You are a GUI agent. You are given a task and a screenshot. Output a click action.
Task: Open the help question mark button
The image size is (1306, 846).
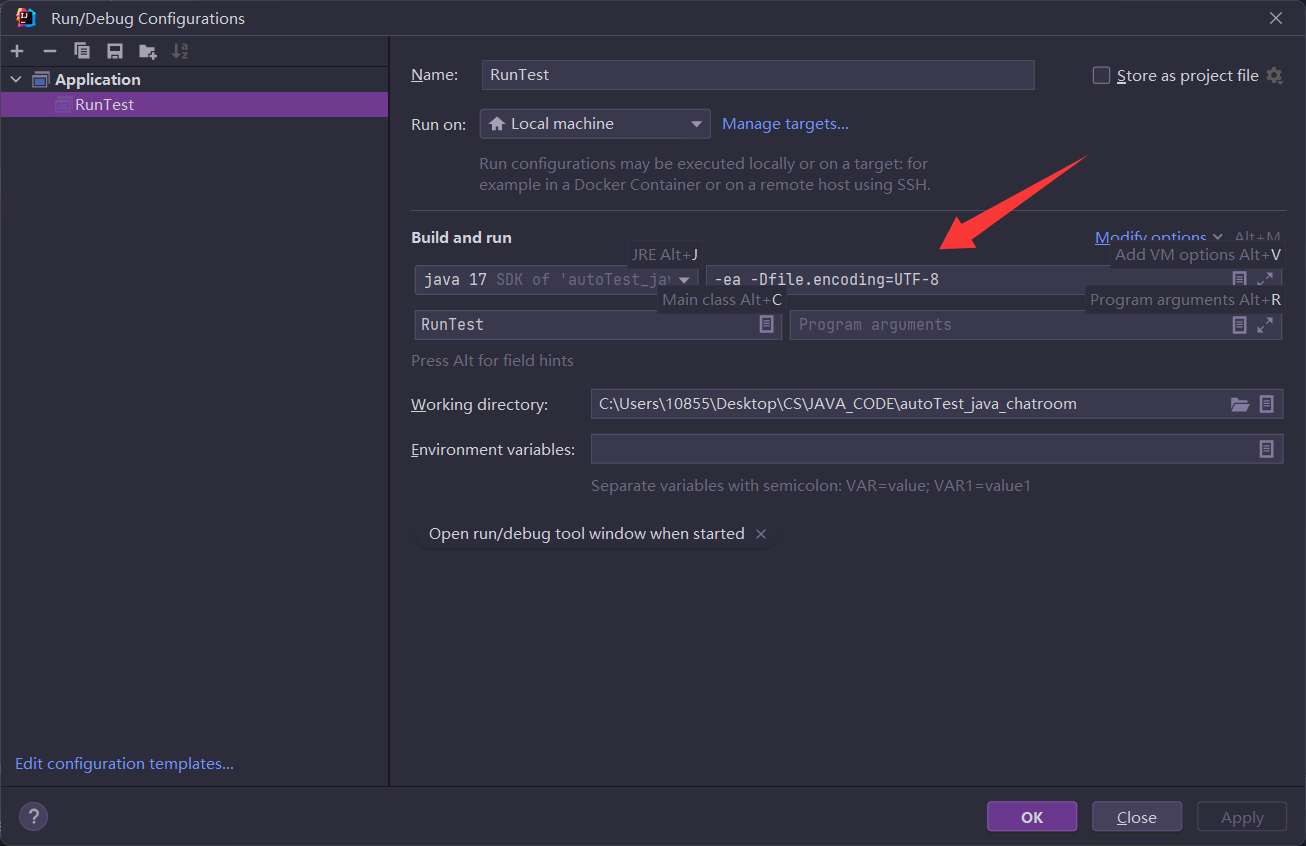point(33,817)
